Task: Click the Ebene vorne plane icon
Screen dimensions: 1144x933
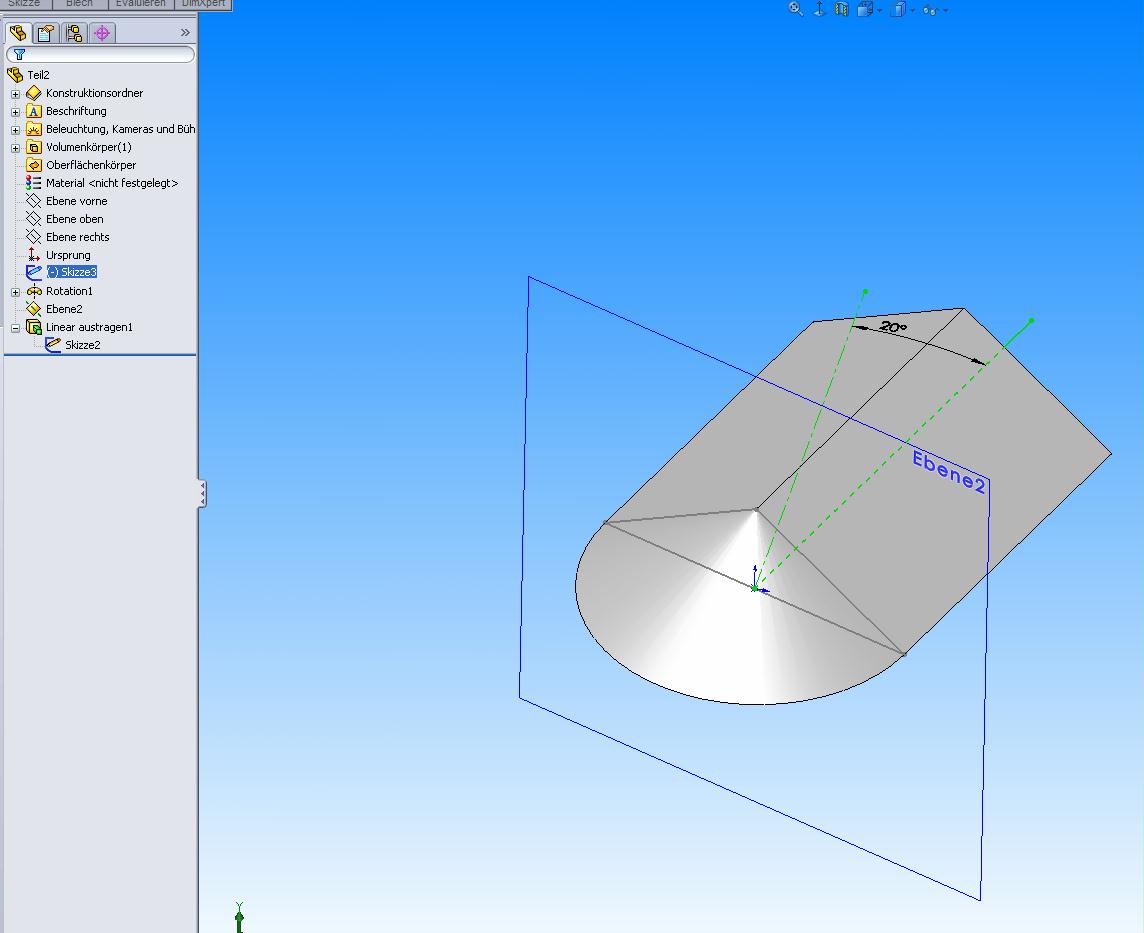Action: (x=34, y=201)
